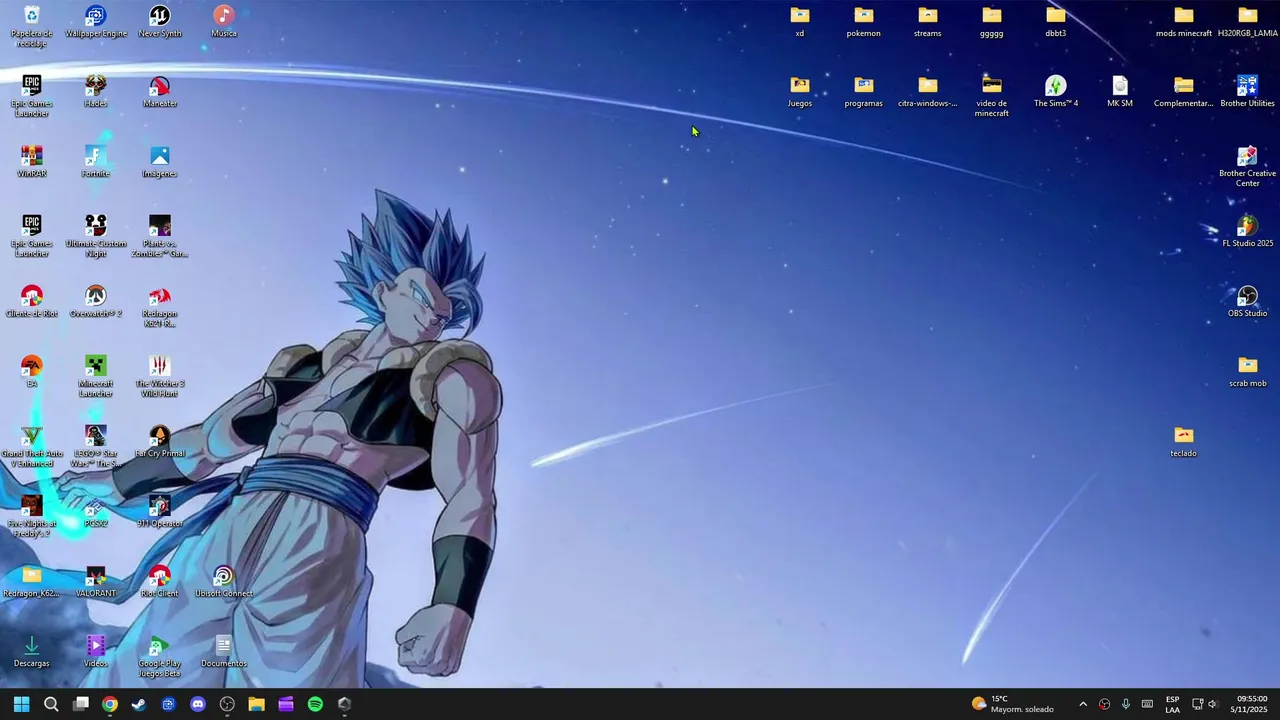Select the VALORANT shortcut
1280x720 pixels.
click(x=96, y=582)
